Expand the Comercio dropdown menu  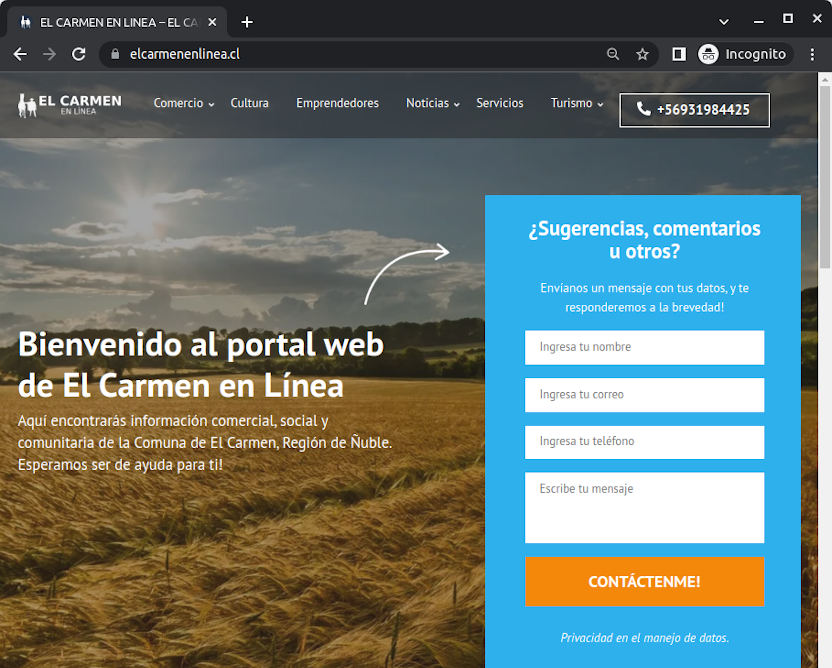[x=178, y=103]
